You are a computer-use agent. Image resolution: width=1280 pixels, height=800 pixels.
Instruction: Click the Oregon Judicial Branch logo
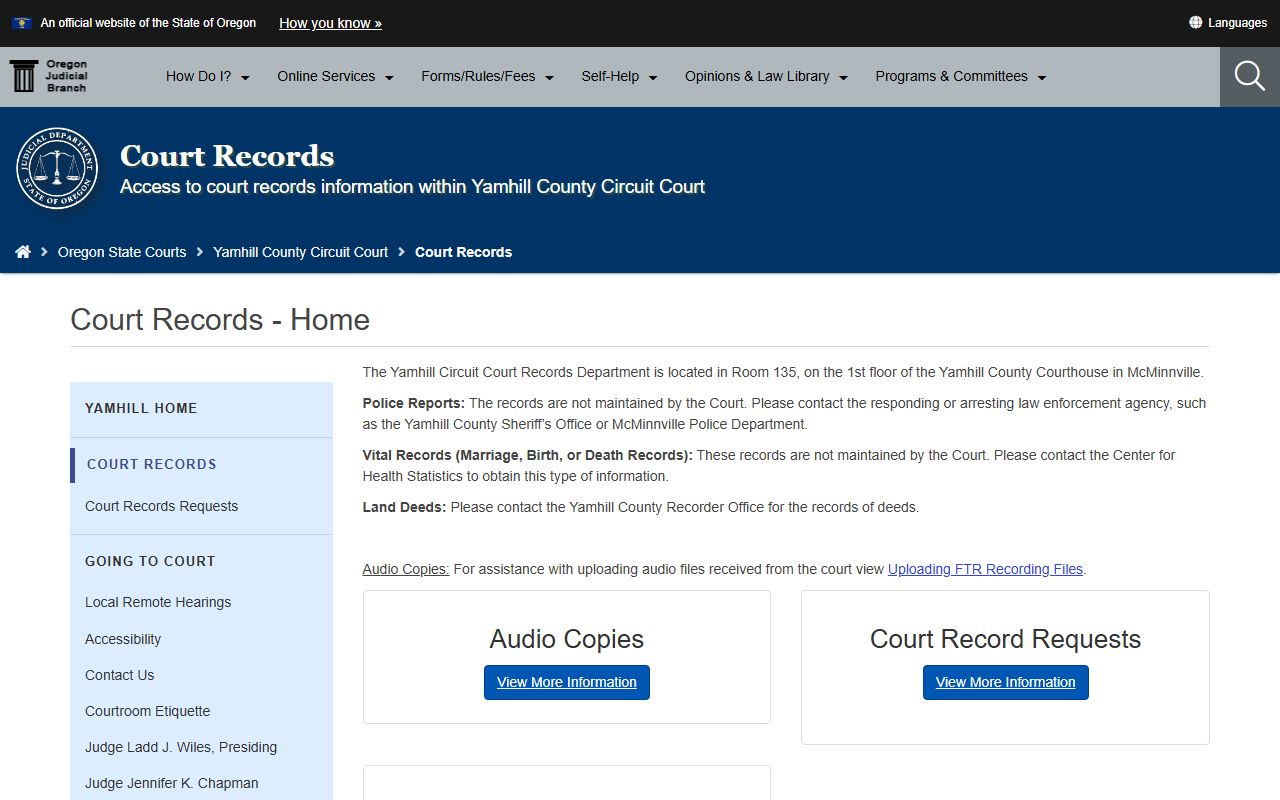[49, 76]
